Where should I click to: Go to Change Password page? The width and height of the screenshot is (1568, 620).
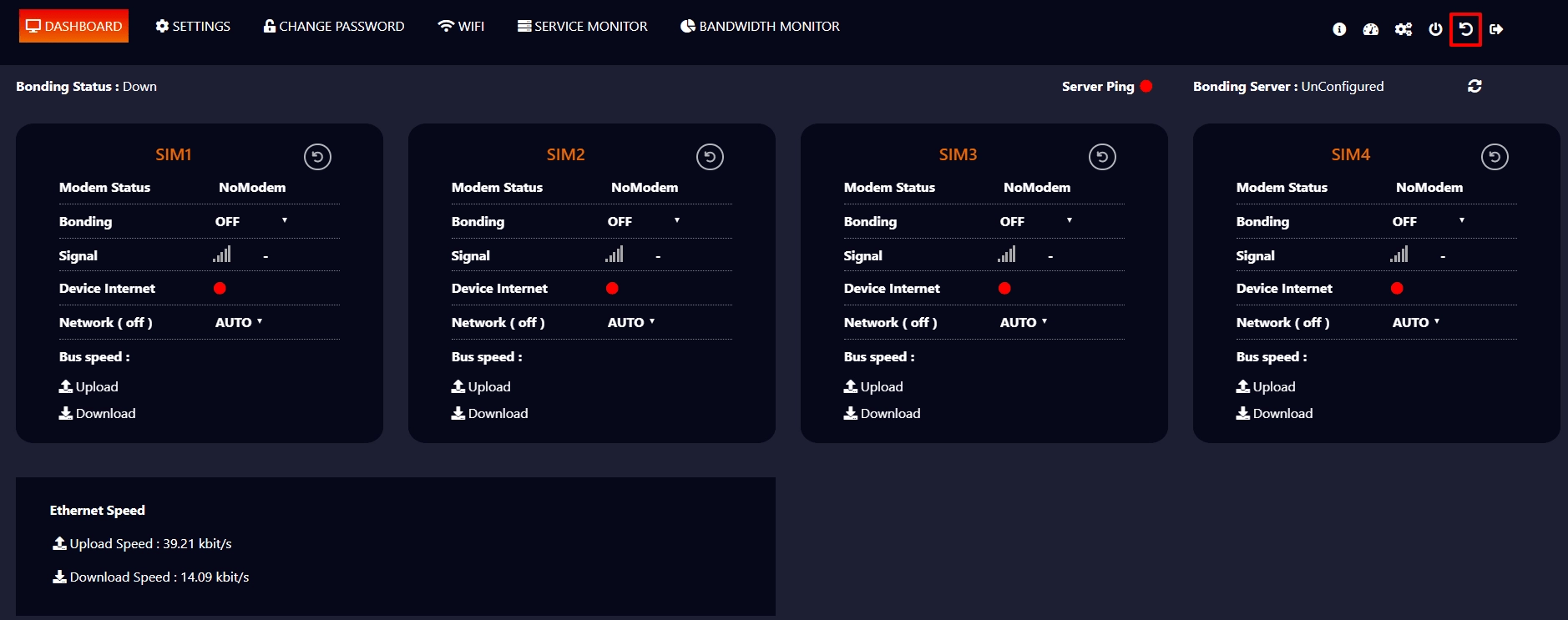(334, 26)
